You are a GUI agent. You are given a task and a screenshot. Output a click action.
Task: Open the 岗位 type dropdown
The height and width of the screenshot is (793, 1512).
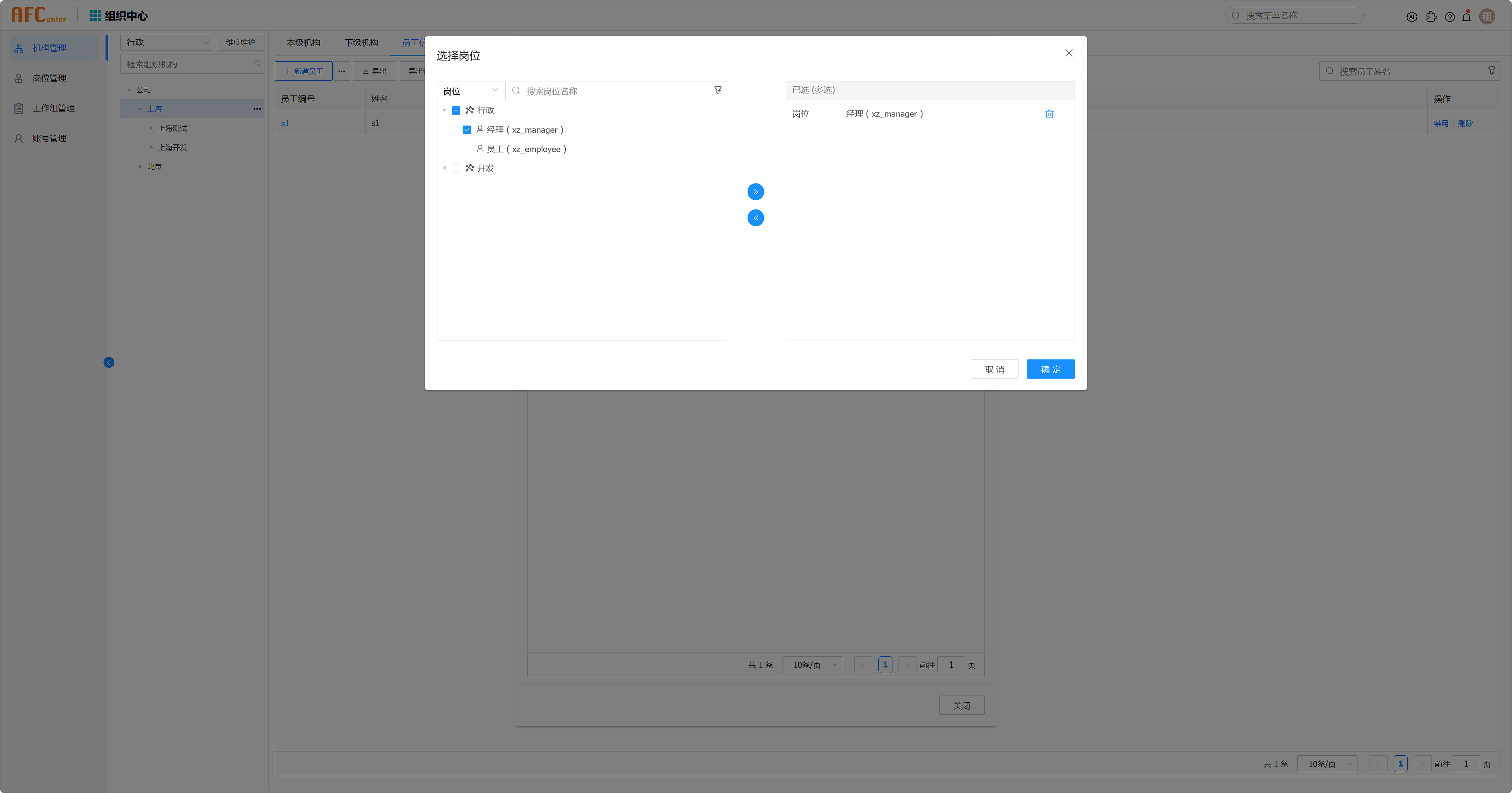coord(470,91)
